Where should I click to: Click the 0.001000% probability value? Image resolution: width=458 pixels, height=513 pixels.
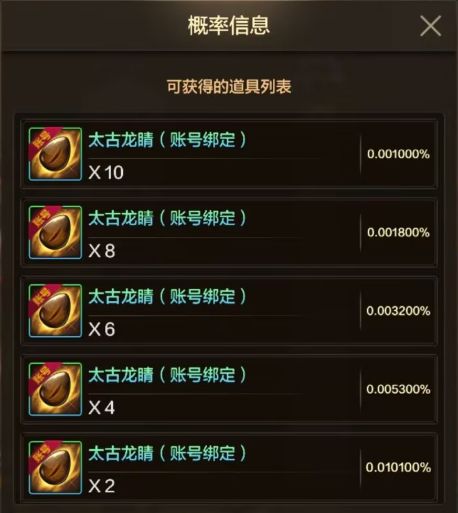coord(398,154)
